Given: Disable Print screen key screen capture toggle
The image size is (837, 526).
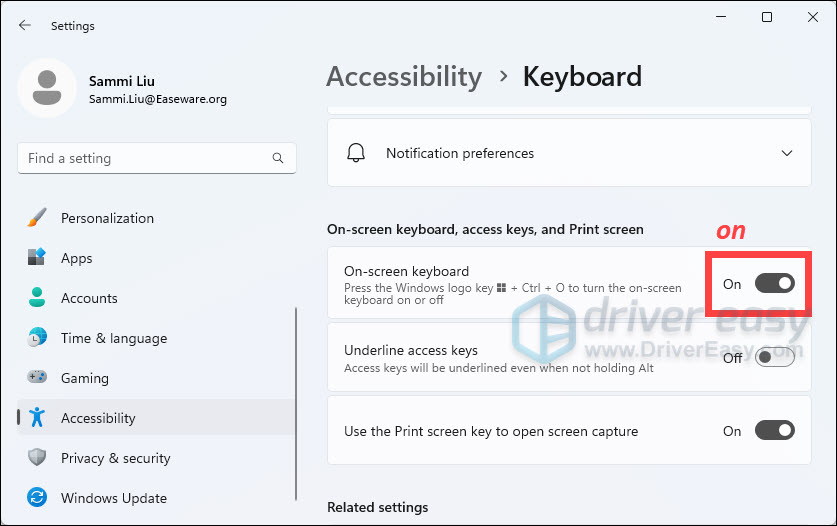Looking at the screenshot, I should coord(774,431).
